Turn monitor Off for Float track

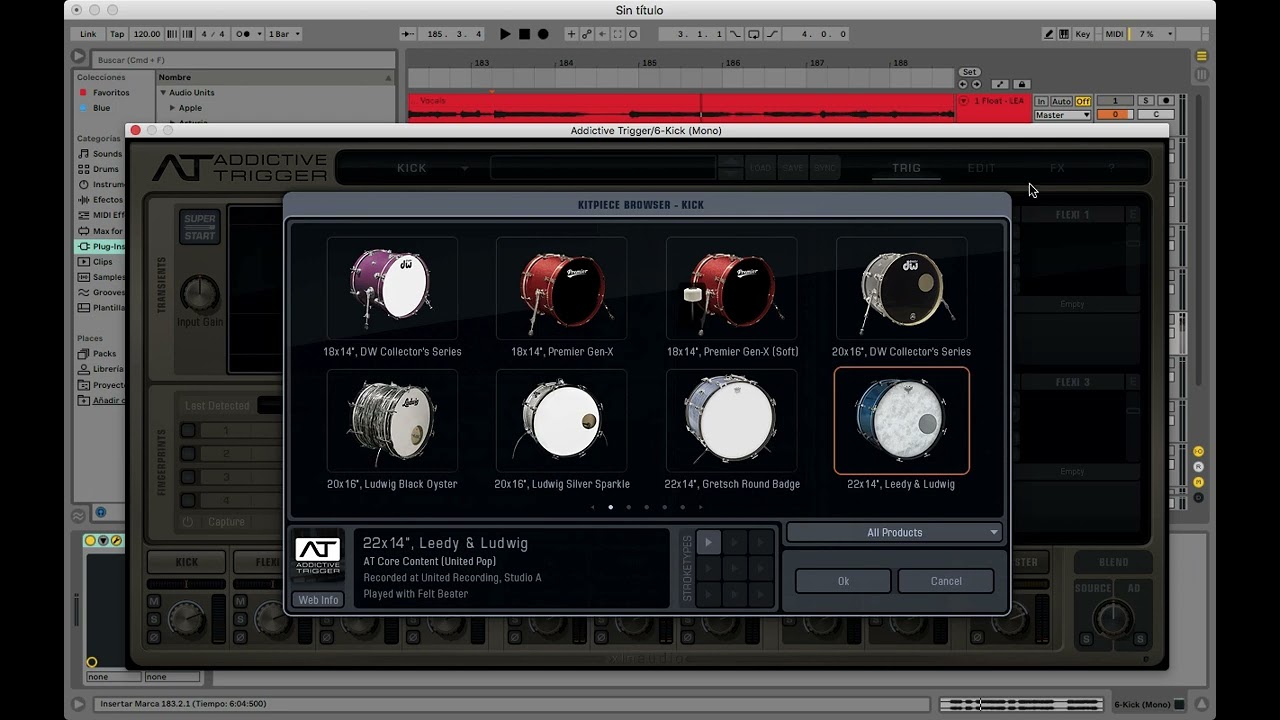(1083, 101)
